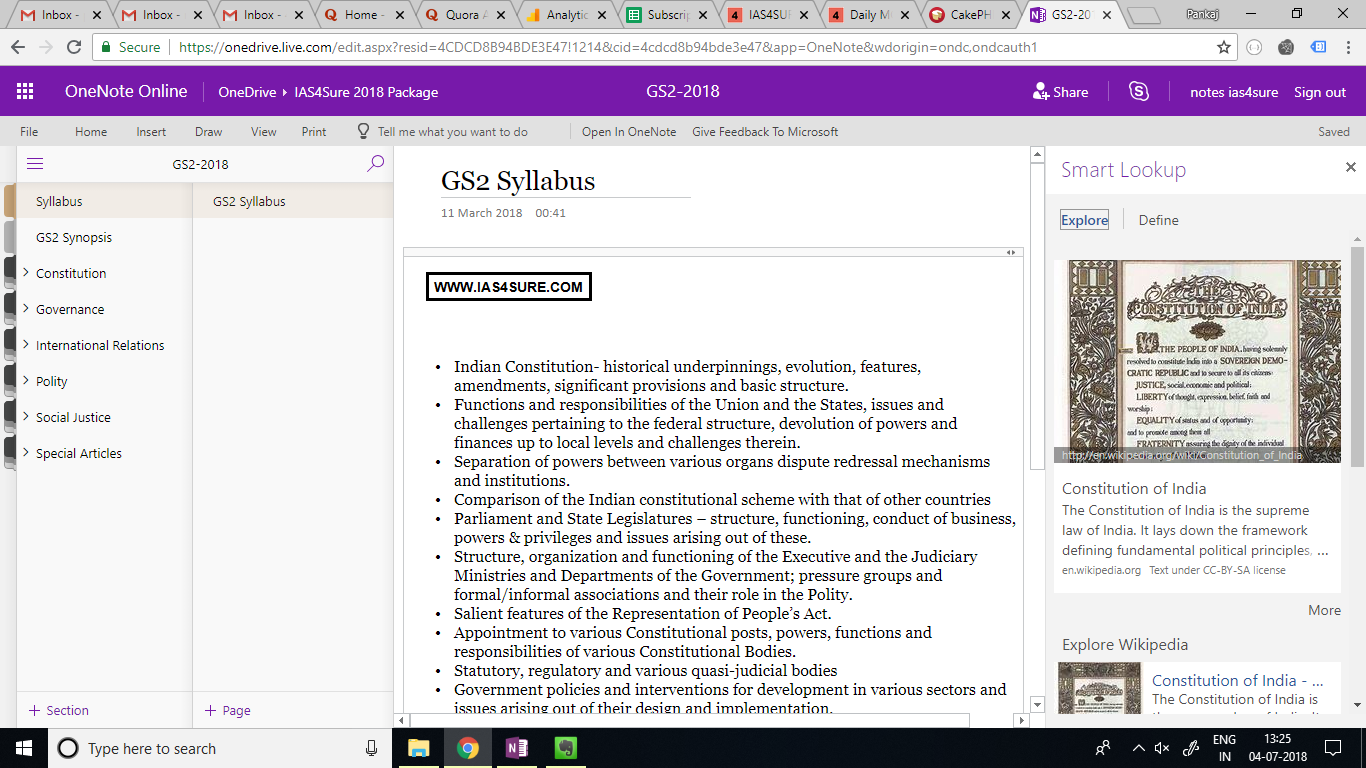The width and height of the screenshot is (1366, 768).
Task: Toggle the notebook navigation hamburger icon
Action: point(35,164)
